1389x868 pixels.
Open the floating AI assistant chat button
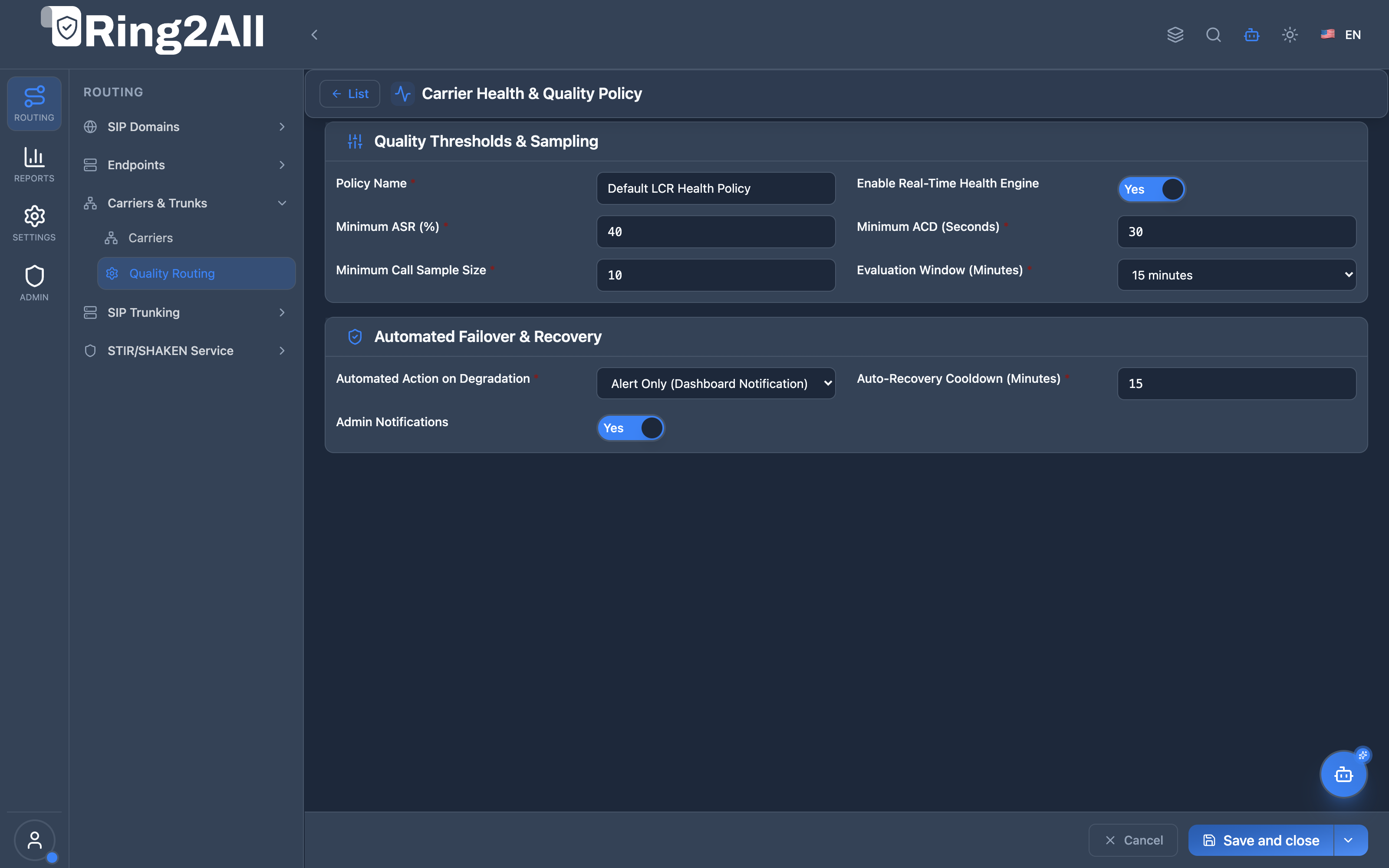[1343, 774]
